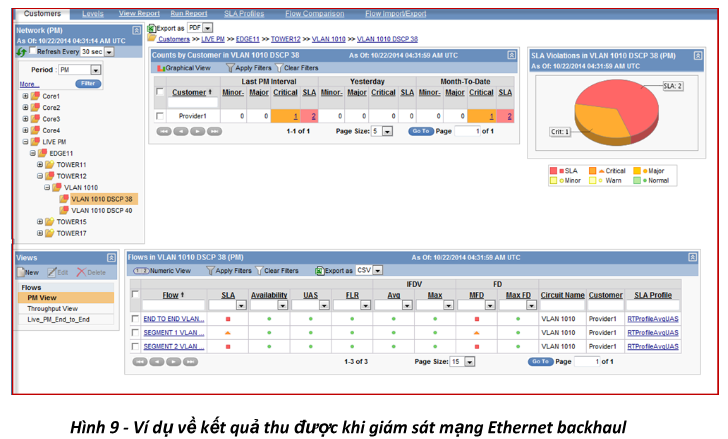The width and height of the screenshot is (728, 439).
Task: Switch to the Levels tab
Action: click(93, 14)
